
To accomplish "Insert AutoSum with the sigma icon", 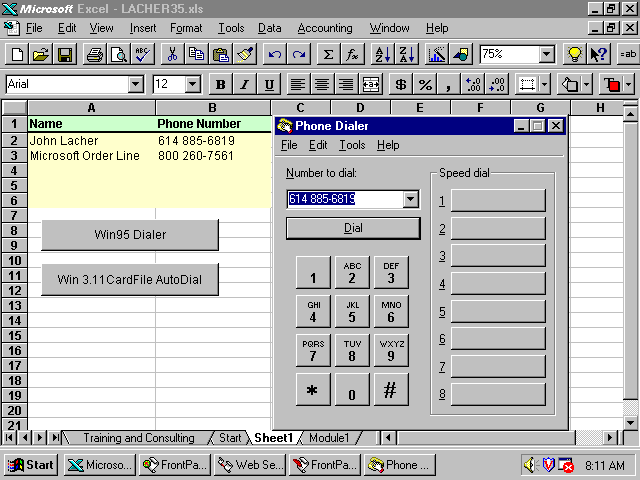I will pos(328,54).
